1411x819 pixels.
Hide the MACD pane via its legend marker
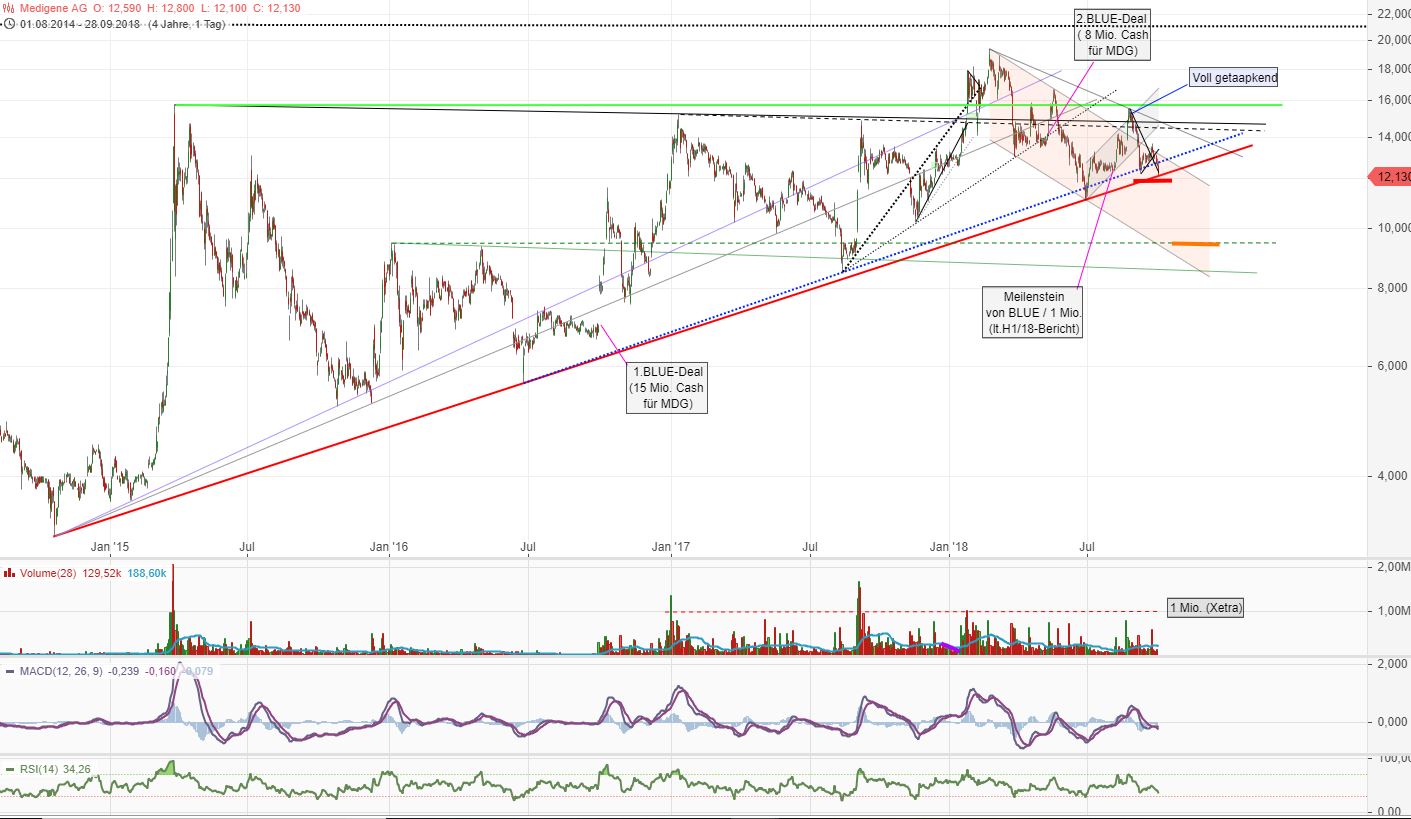click(x=9, y=670)
